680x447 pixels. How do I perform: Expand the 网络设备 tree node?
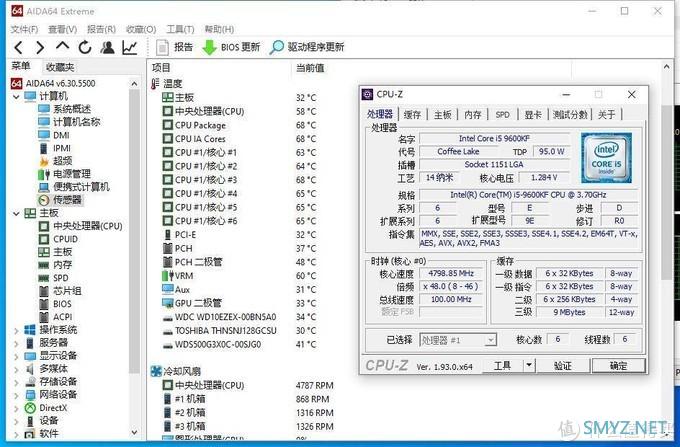tap(16, 395)
